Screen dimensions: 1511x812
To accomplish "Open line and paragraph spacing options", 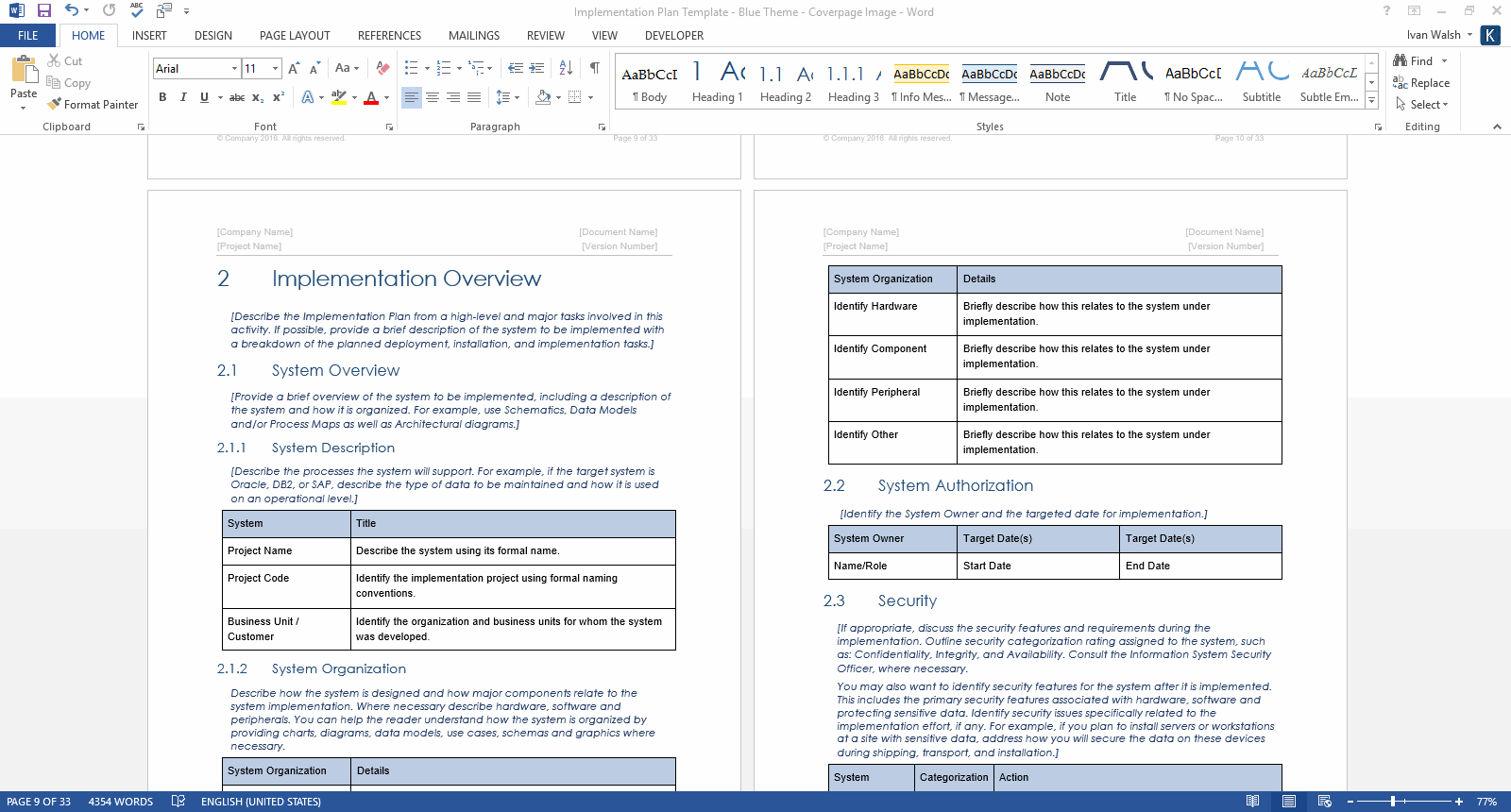I will tap(503, 97).
